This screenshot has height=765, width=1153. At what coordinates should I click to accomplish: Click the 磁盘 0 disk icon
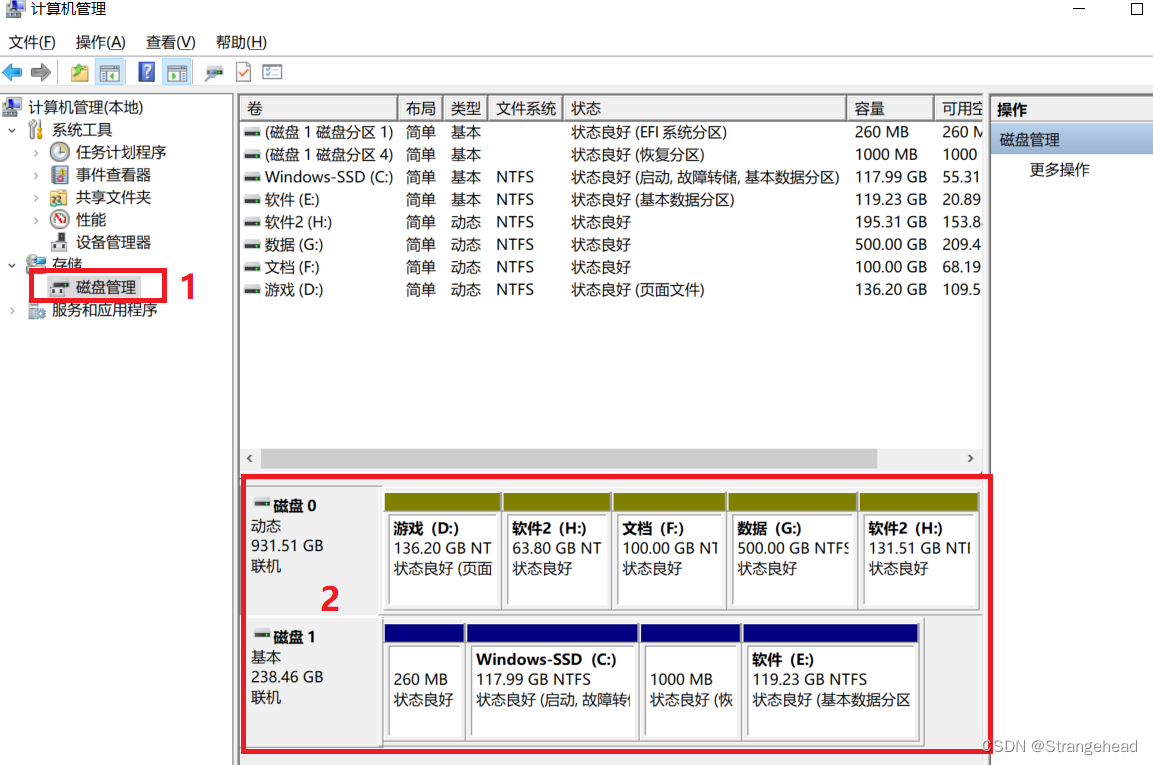(x=262, y=504)
